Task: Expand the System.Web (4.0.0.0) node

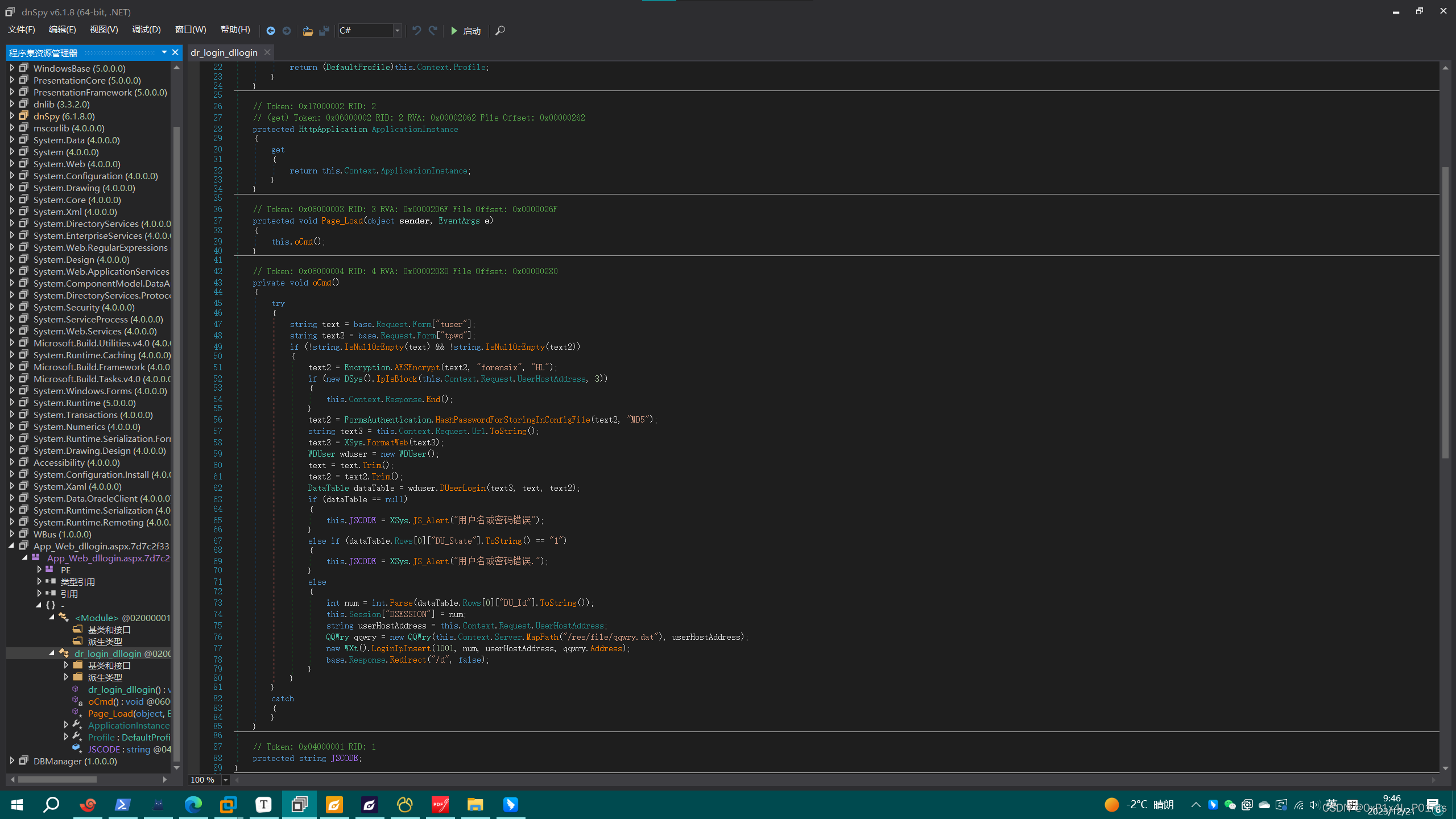Action: 12,164
